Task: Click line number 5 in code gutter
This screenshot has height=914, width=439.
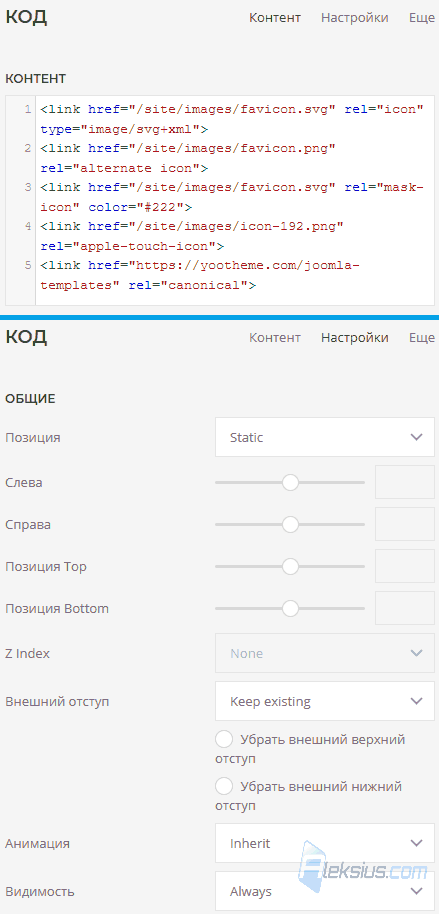Action: [x=27, y=266]
